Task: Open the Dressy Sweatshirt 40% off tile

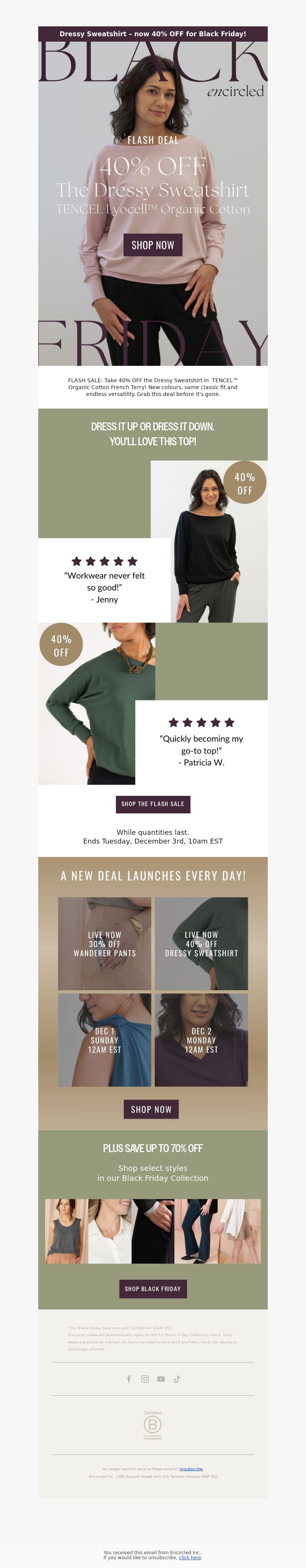Action: coord(201,944)
